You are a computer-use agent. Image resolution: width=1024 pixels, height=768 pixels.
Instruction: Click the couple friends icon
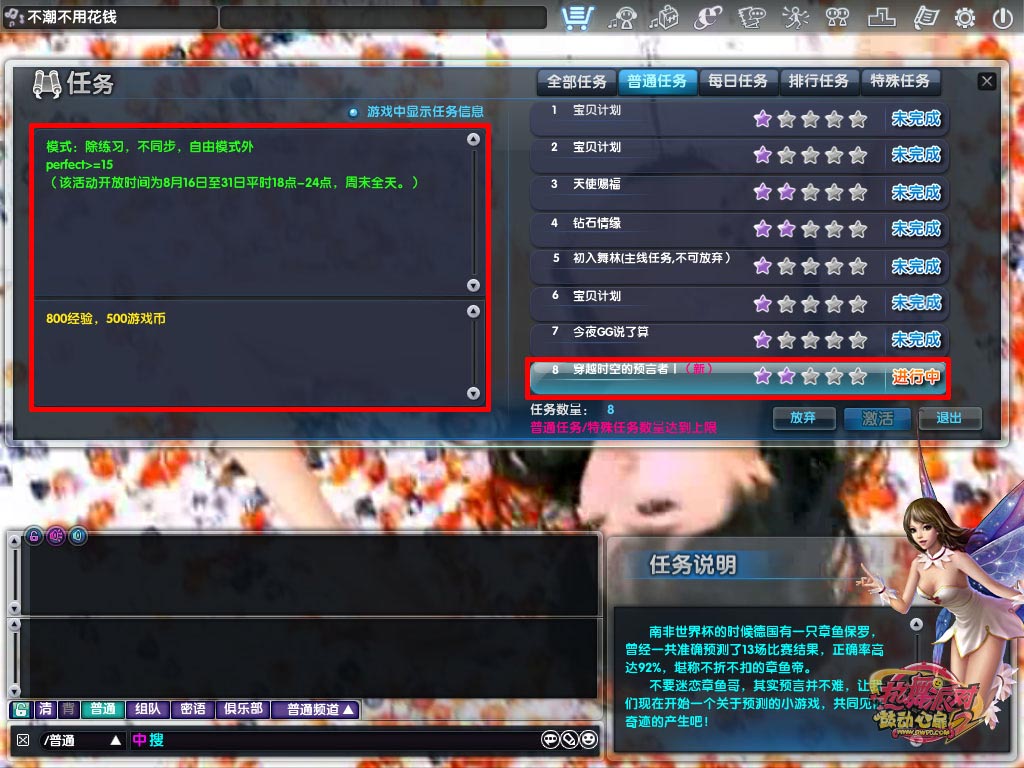point(838,17)
